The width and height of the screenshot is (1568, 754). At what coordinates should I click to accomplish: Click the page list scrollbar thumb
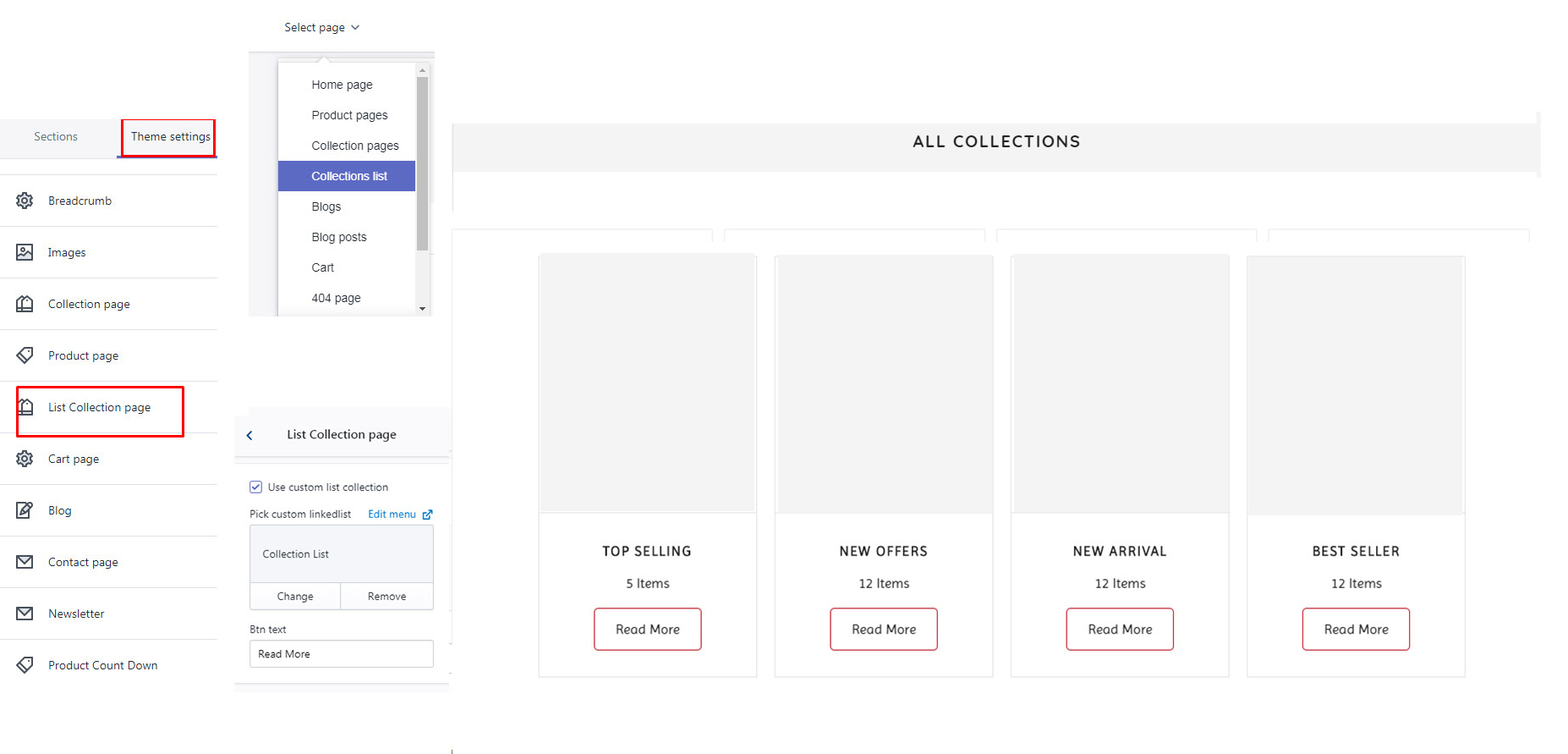tap(423, 164)
